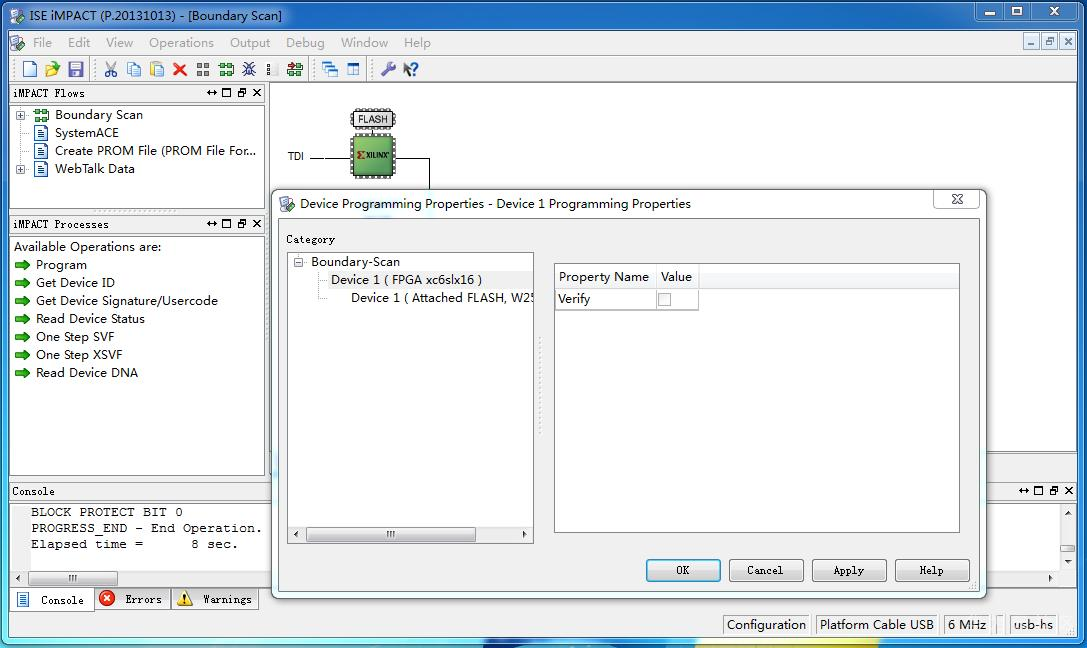Close the Device Programming Properties dialog

pyautogui.click(x=957, y=200)
